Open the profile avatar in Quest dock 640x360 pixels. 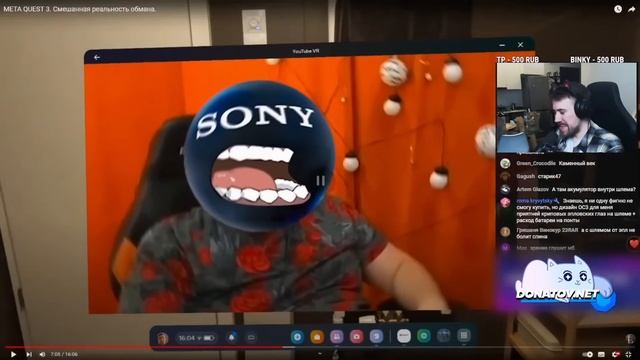tap(163, 338)
